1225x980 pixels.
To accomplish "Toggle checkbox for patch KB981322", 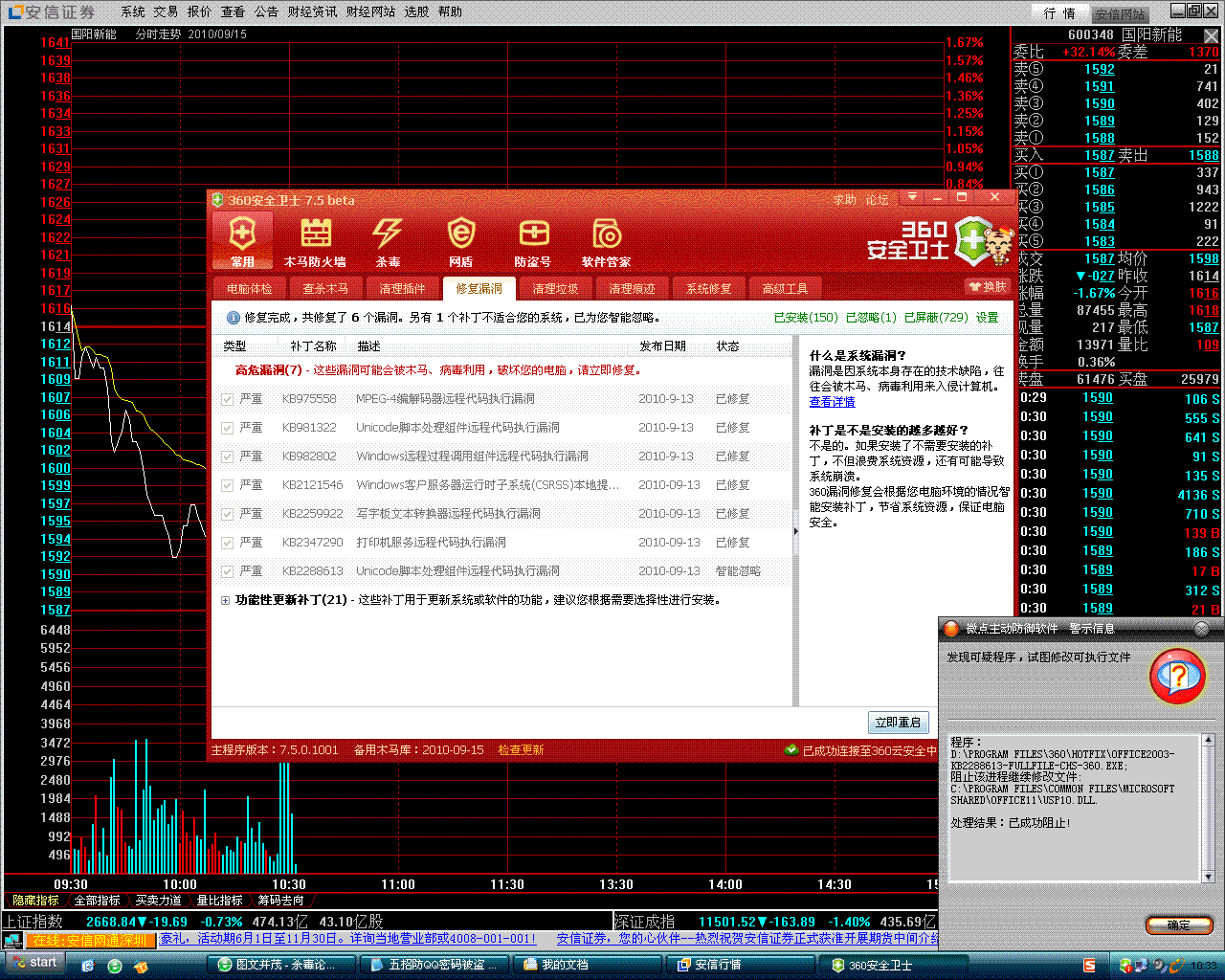I will (x=228, y=428).
